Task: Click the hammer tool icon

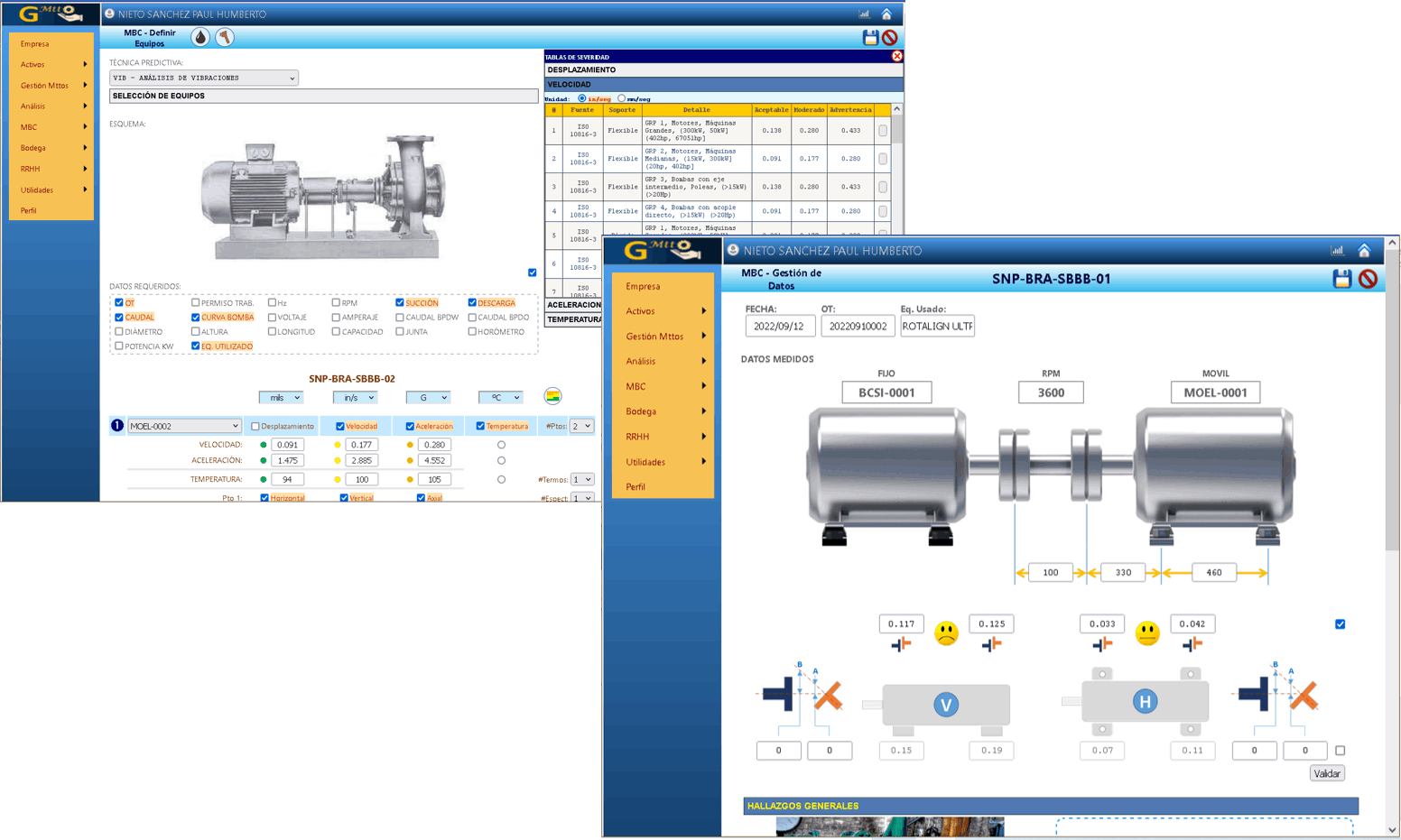Action: pyautogui.click(x=225, y=37)
